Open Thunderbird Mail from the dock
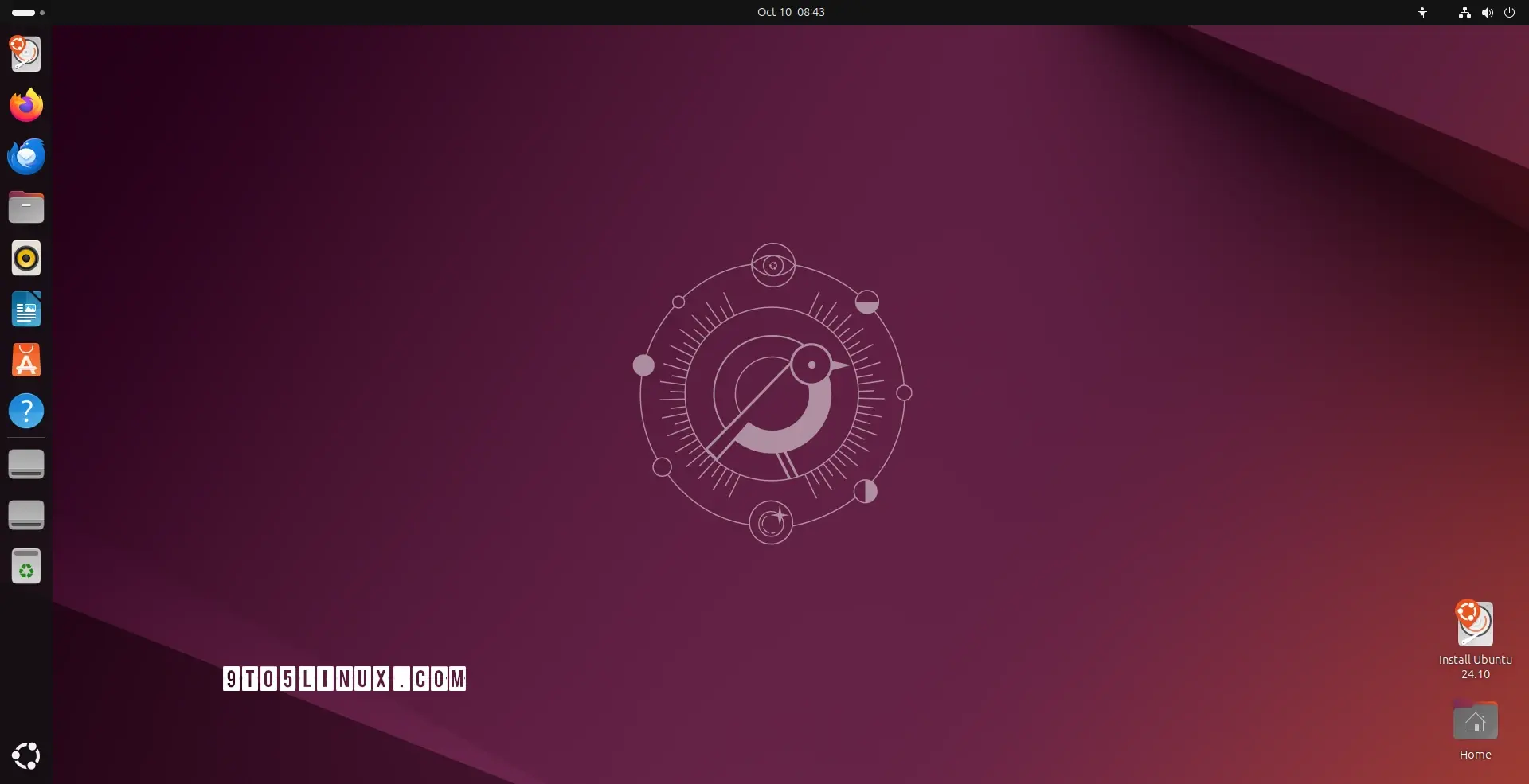This screenshot has height=784, width=1529. point(25,156)
